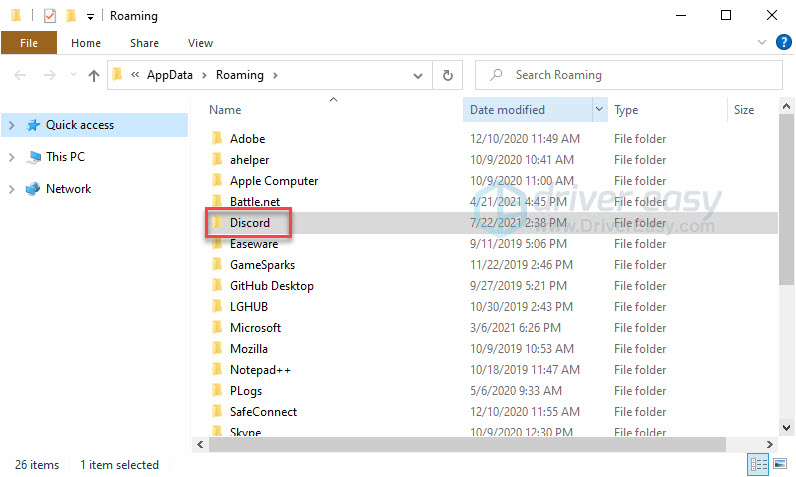Viewport: 796px width, 477px height.
Task: Select the LGHUB folder
Action: (249, 307)
